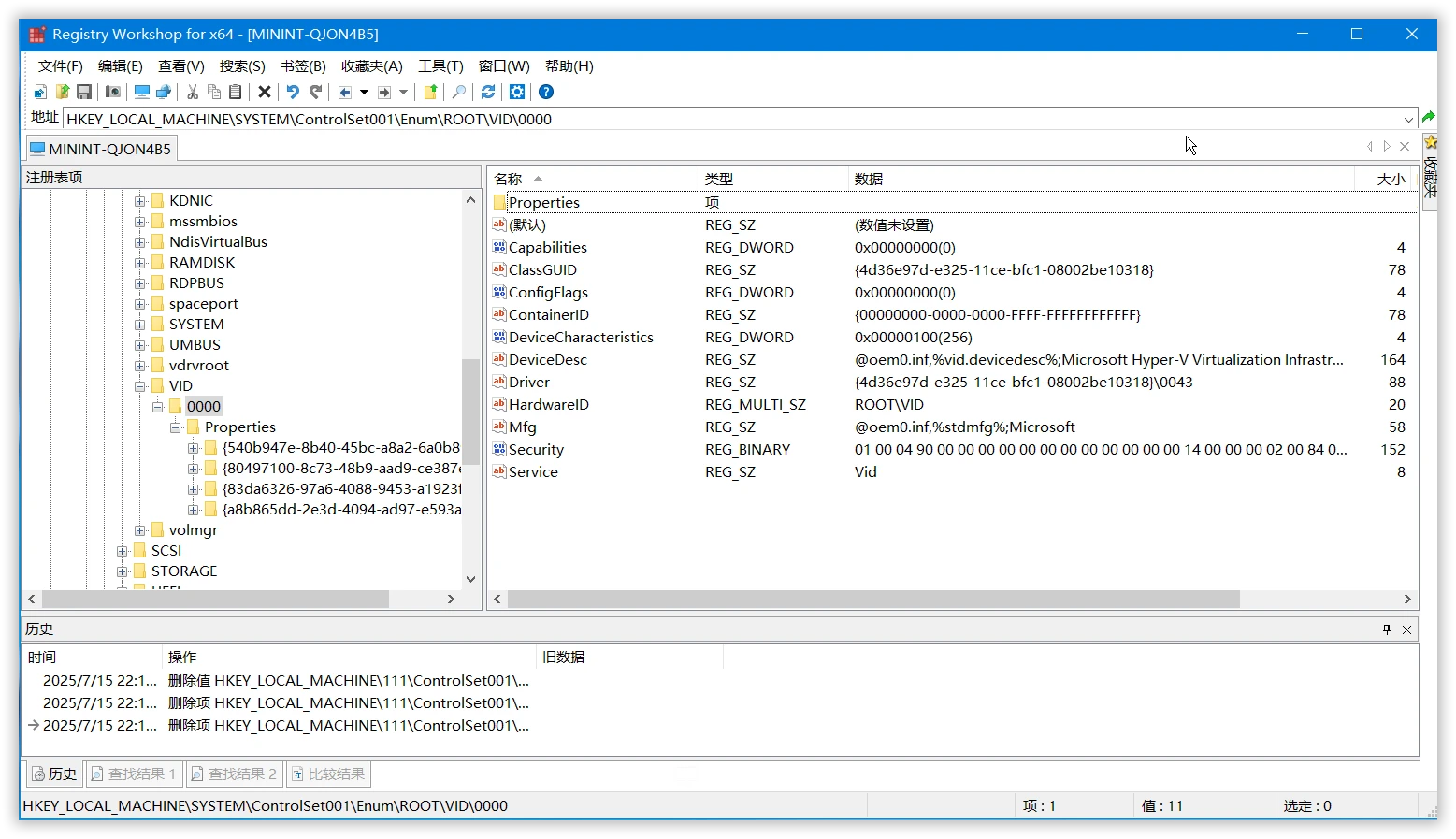Open toolbar Options with the gear icon
Screen dimensions: 1456x839
click(517, 91)
